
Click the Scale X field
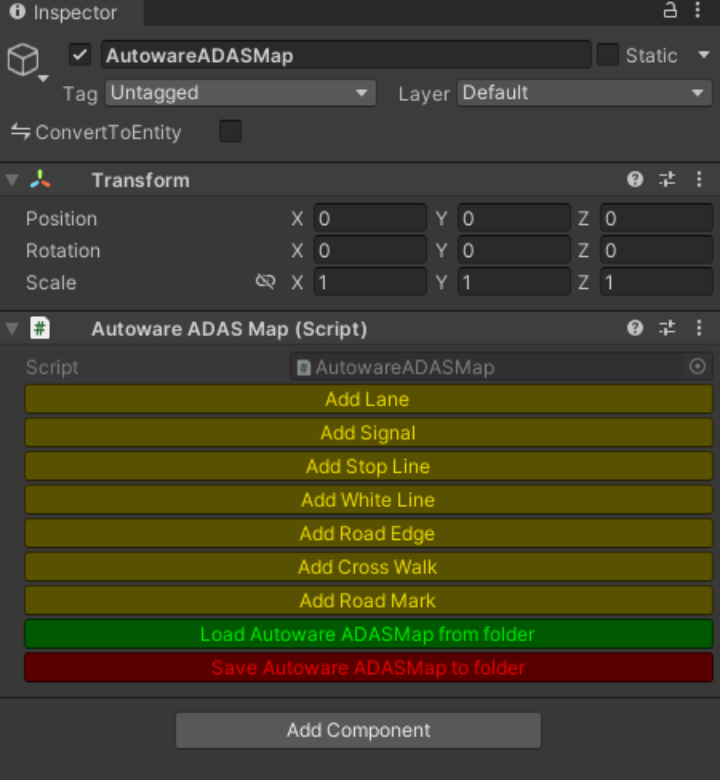[x=370, y=282]
